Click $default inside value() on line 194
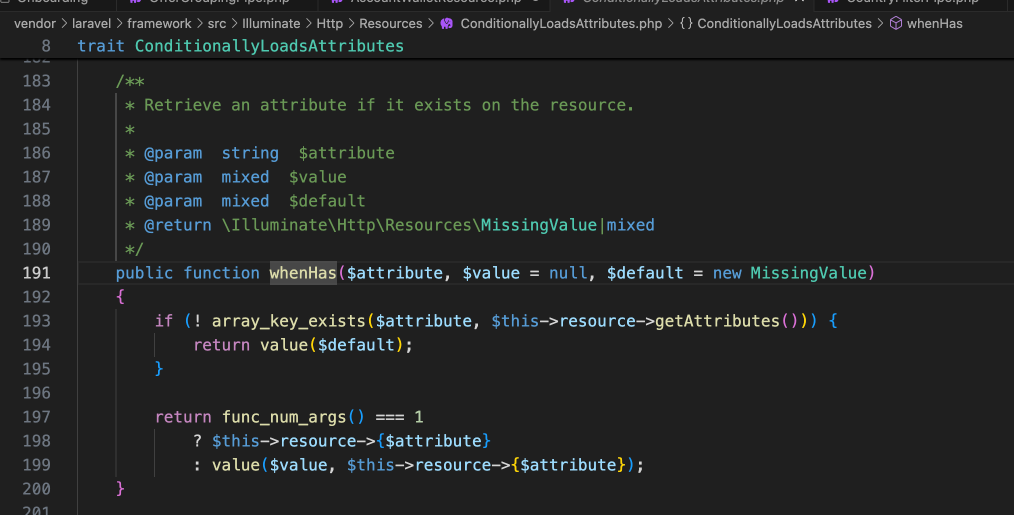Viewport: 1014px width, 515px height. (356, 345)
